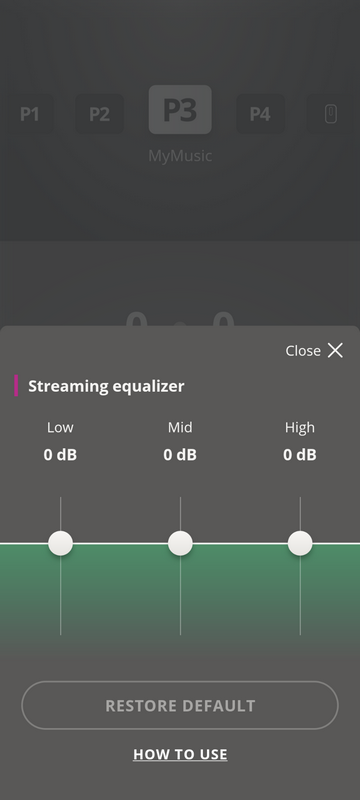Tap the High band 0 dB value
Image resolution: width=360 pixels, height=800 pixels.
300,455
